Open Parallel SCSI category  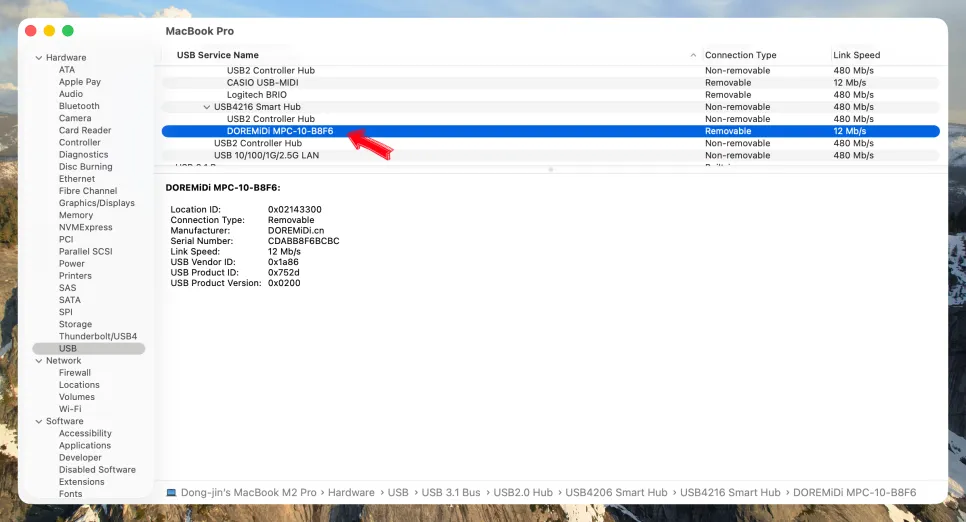pos(86,251)
